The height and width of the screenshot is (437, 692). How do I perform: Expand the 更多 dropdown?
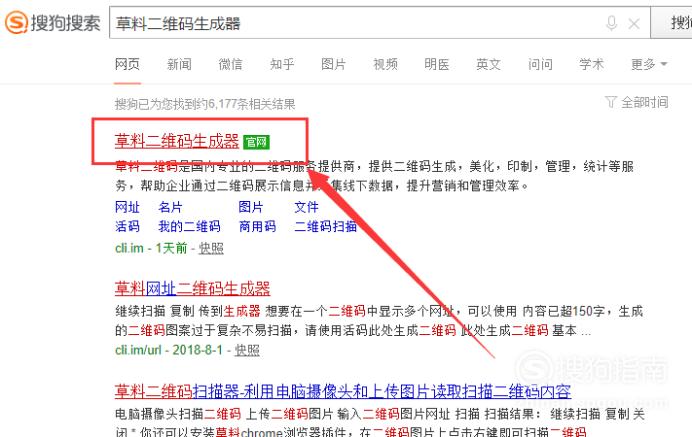coord(649,64)
